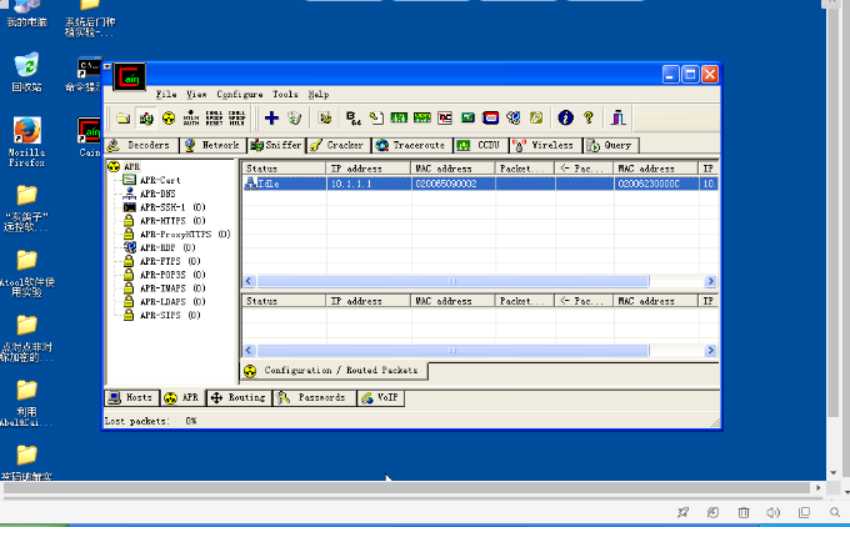The image size is (850, 534).
Task: Click the red-and-blue VNC password decoder icon
Action: point(491,118)
